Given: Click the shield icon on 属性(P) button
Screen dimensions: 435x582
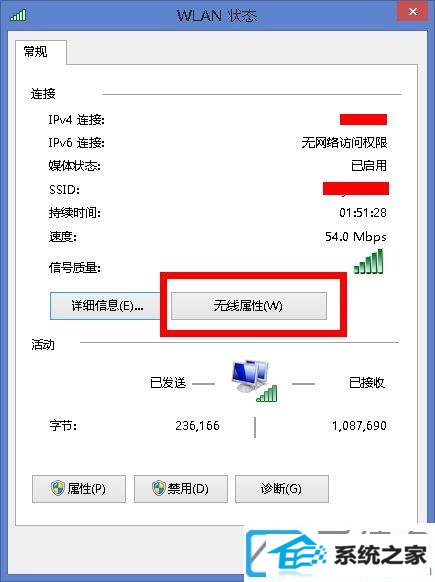Looking at the screenshot, I should click(58, 488).
